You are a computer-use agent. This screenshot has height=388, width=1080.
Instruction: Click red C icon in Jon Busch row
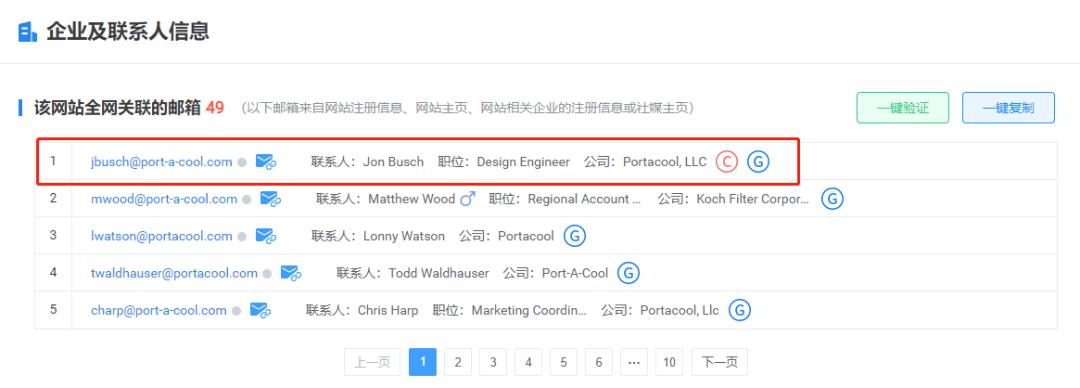point(726,162)
